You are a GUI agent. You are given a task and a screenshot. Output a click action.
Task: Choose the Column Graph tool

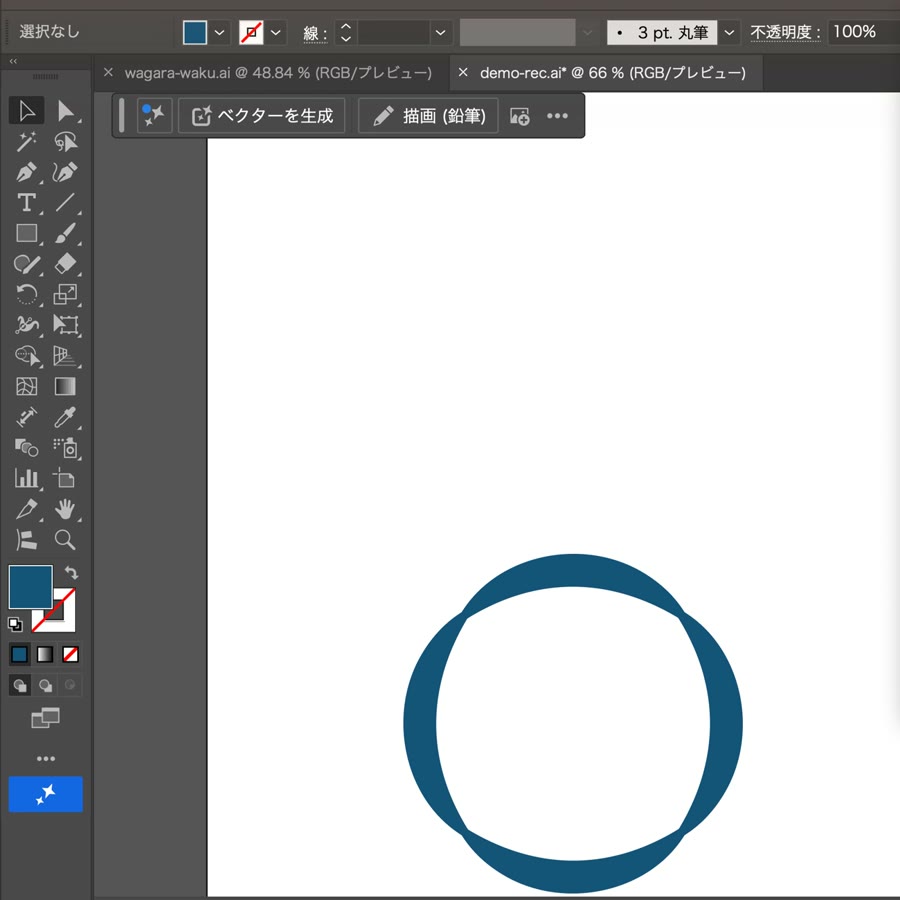pyautogui.click(x=26, y=478)
